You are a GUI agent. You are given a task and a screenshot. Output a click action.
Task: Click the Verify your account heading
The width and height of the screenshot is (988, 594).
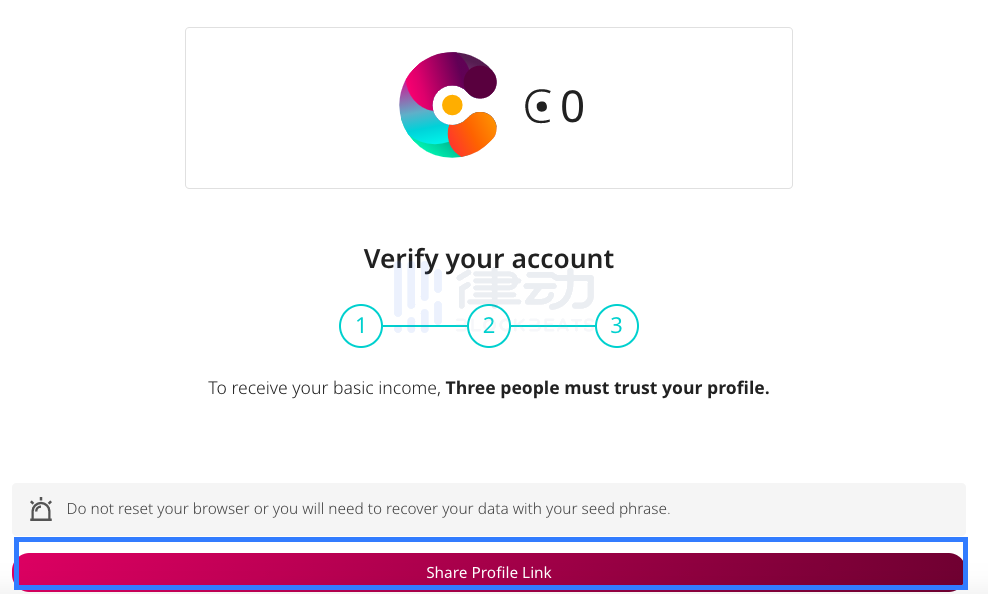[489, 259]
